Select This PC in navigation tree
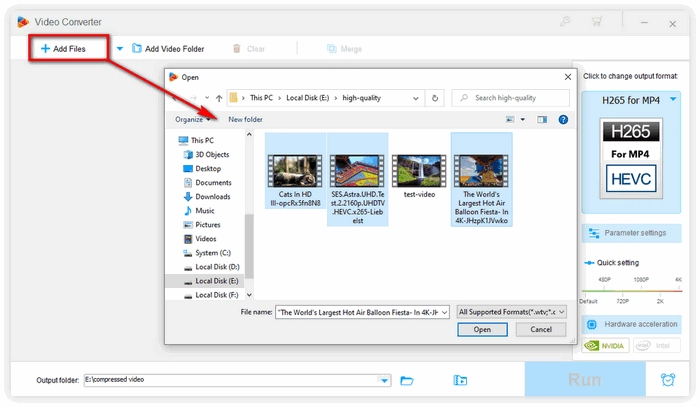This screenshot has width=700, height=407. tap(196, 140)
